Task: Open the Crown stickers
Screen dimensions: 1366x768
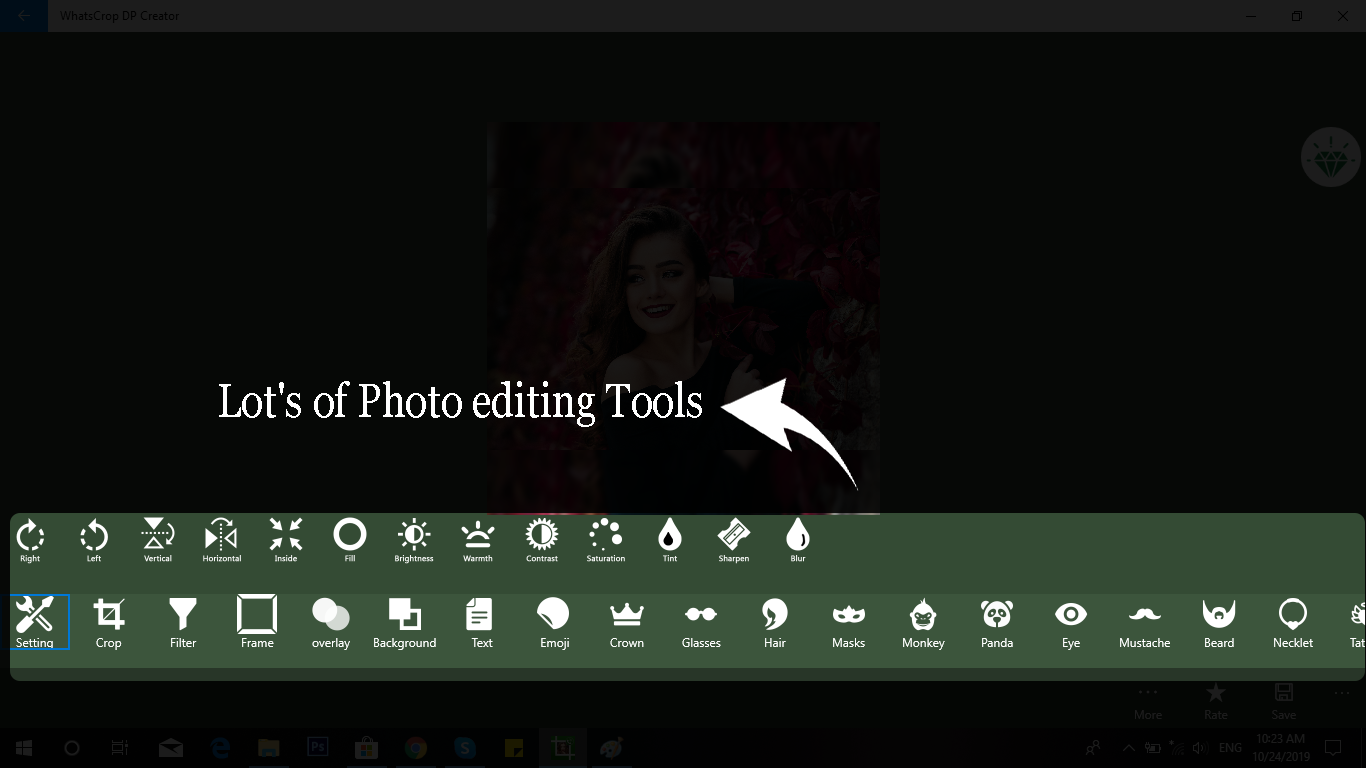Action: (627, 622)
